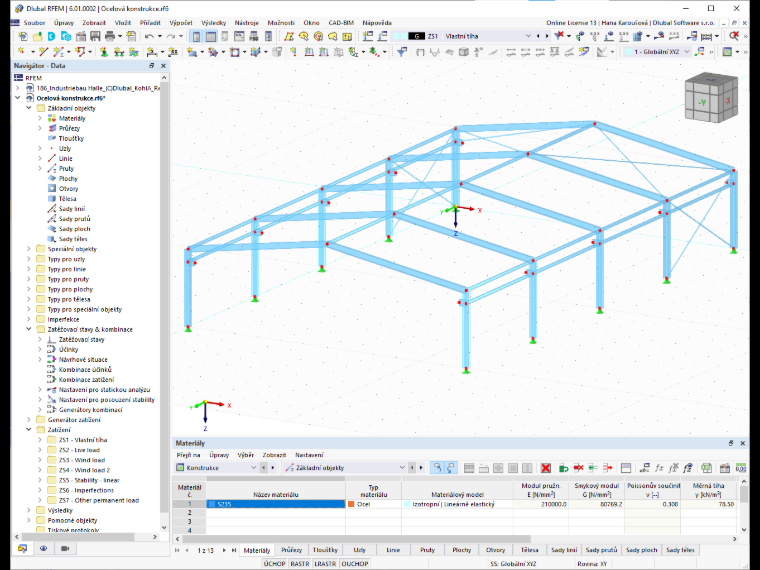Click the coordinate system icon next to Globální XYZ
The width and height of the screenshot is (760, 570).
click(699, 51)
